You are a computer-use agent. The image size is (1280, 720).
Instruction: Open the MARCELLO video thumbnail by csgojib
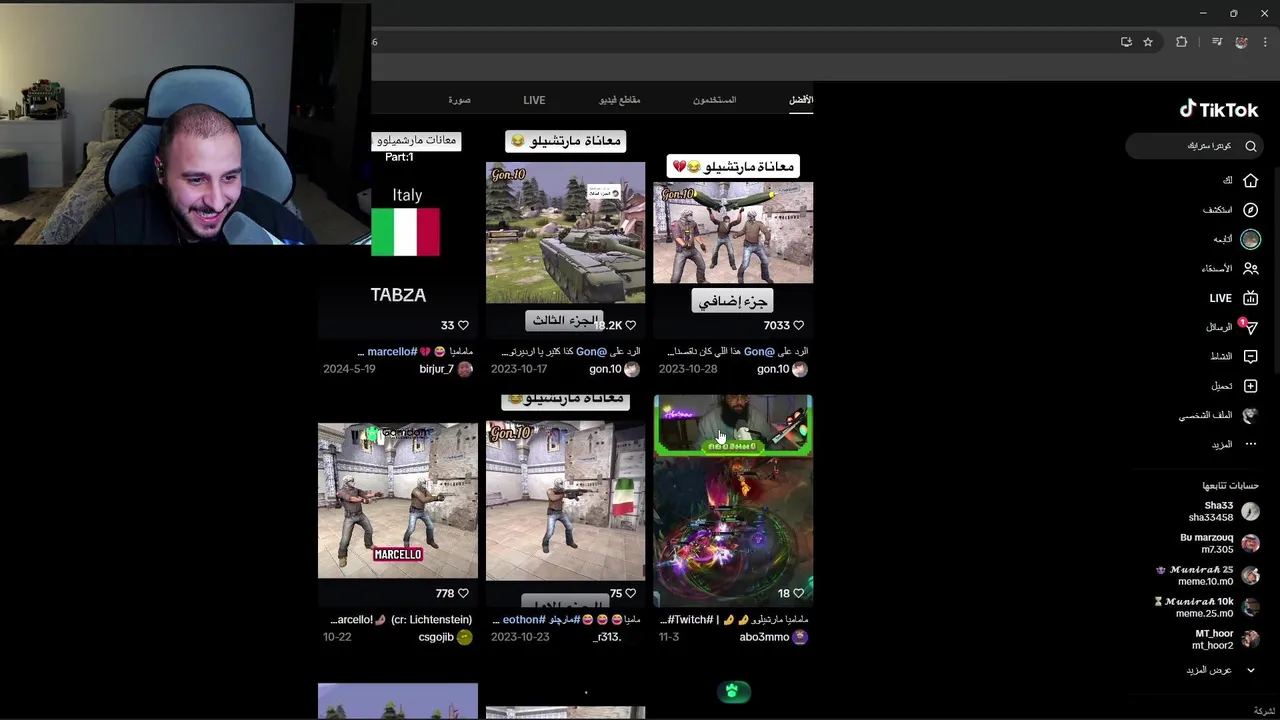pyautogui.click(x=398, y=500)
